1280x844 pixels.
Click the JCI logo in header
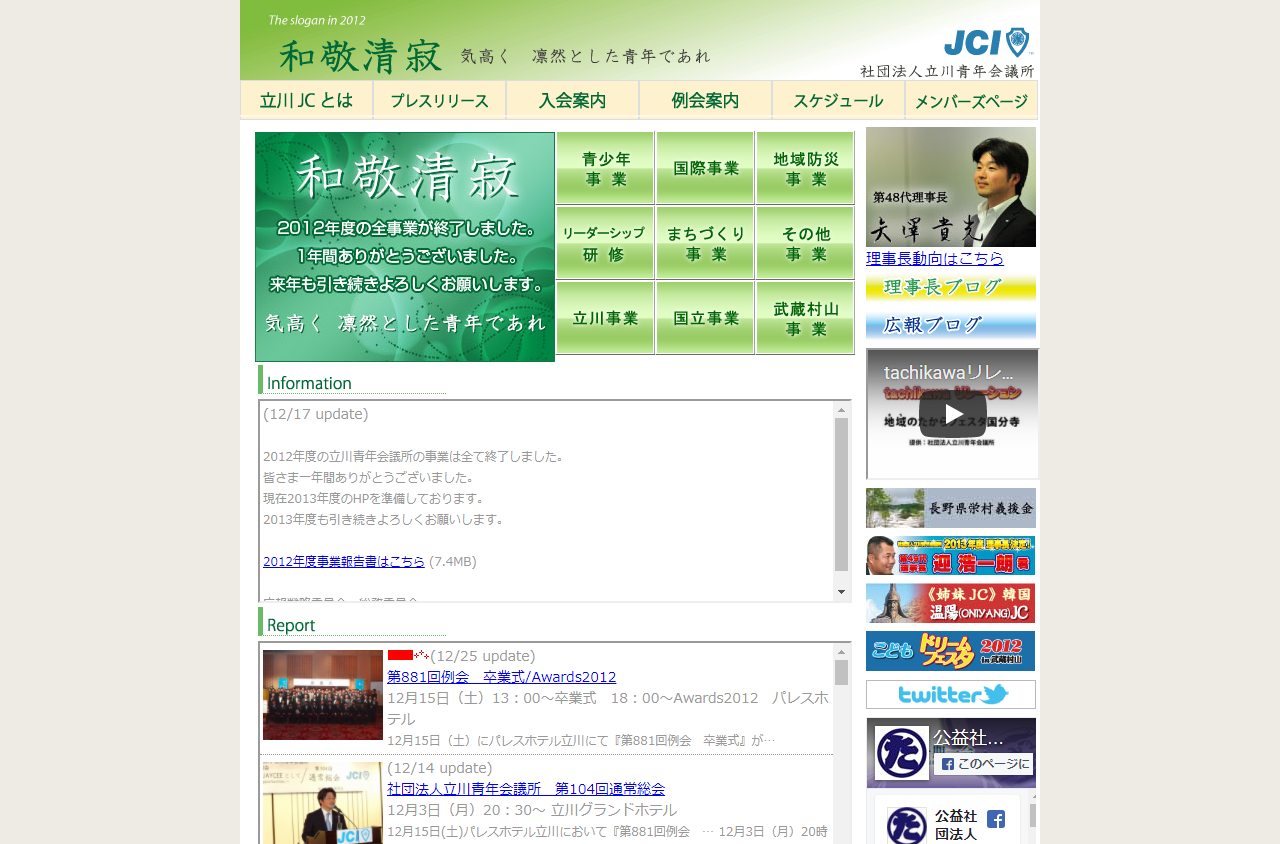987,42
